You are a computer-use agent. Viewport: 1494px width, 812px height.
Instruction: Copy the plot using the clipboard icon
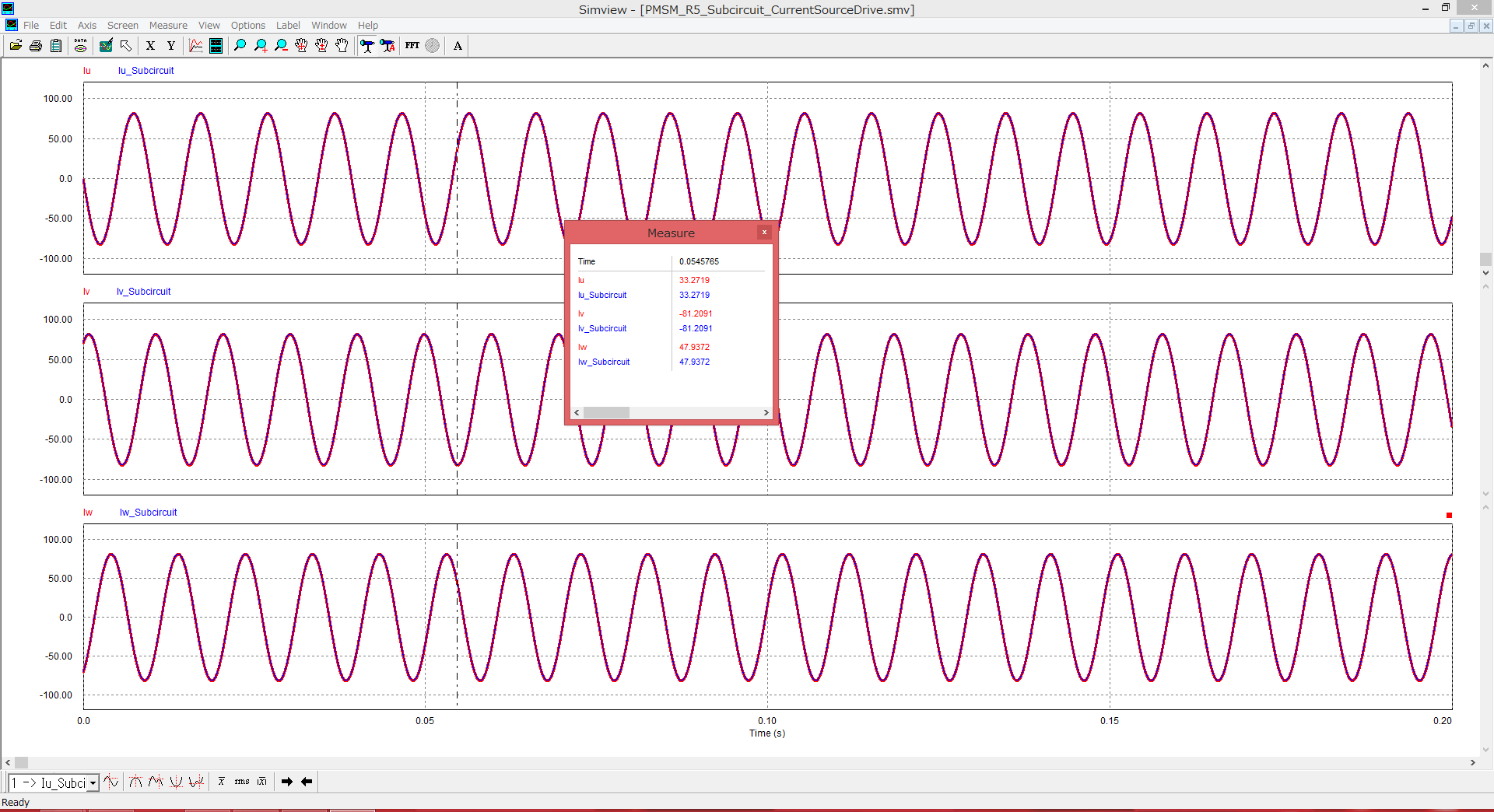[56, 45]
